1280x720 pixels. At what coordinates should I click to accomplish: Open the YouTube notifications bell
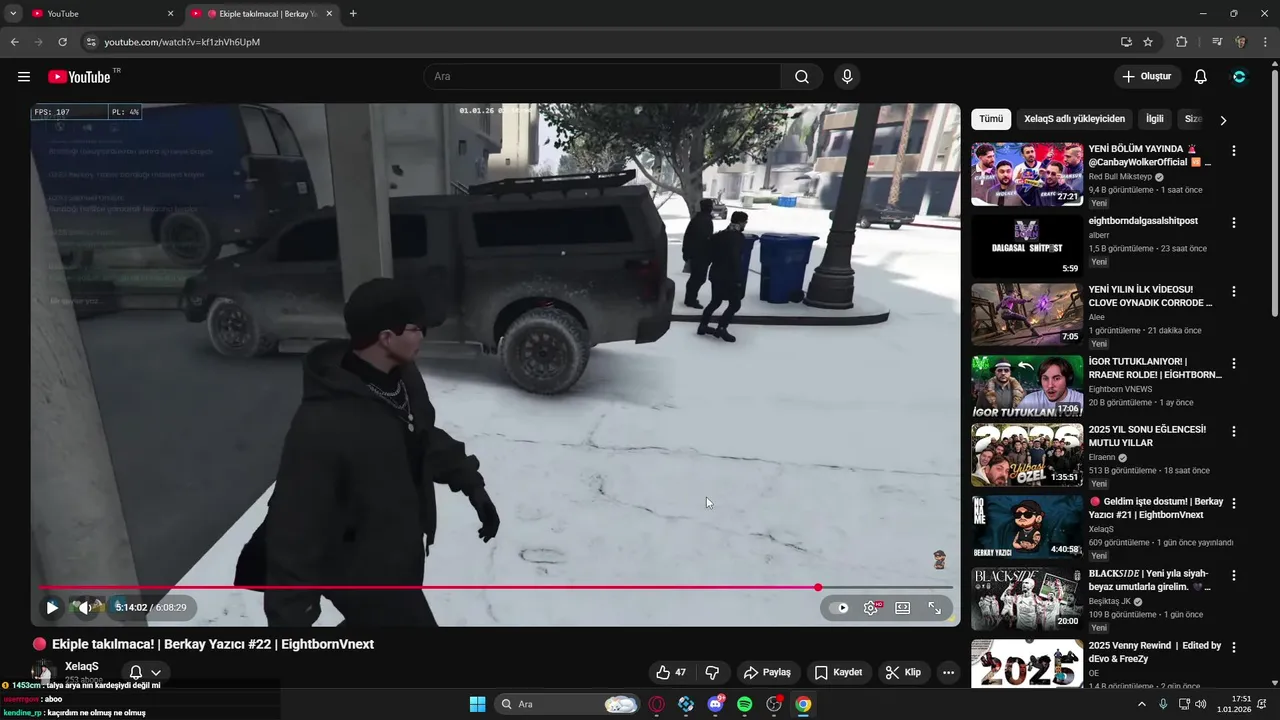(1201, 77)
